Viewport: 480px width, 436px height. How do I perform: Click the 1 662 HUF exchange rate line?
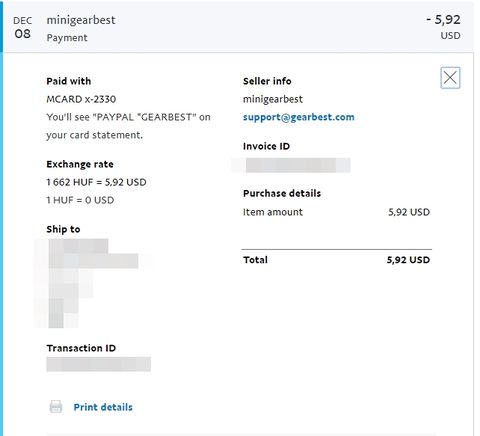point(96,182)
